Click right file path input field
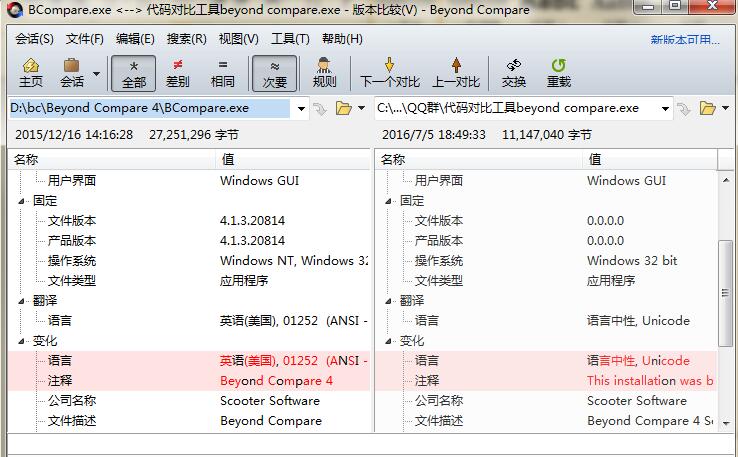Screen dimensions: 738x457 [516, 108]
